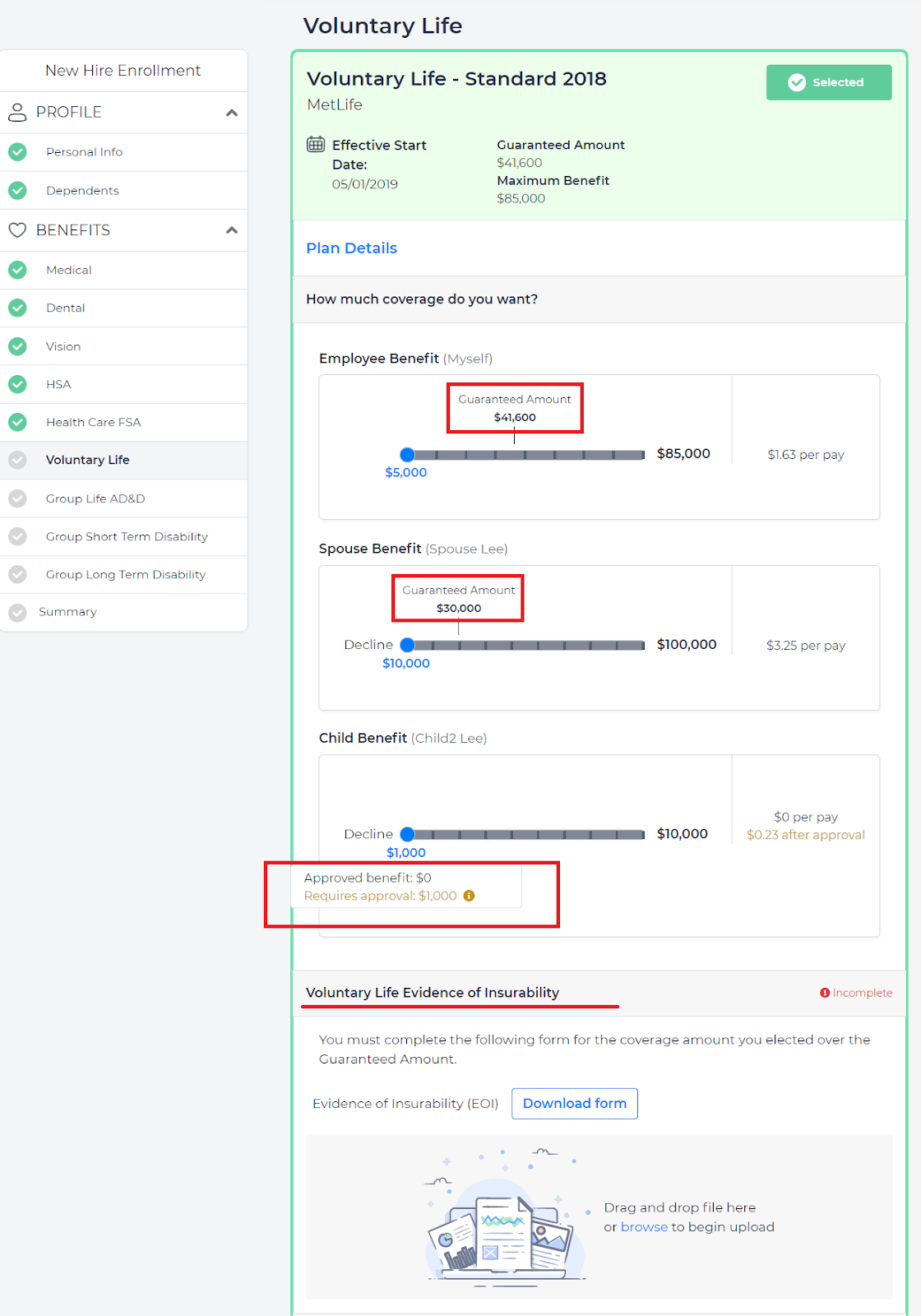This screenshot has height=1316, width=921.
Task: Open Group Short Term Disability page
Action: tap(127, 536)
